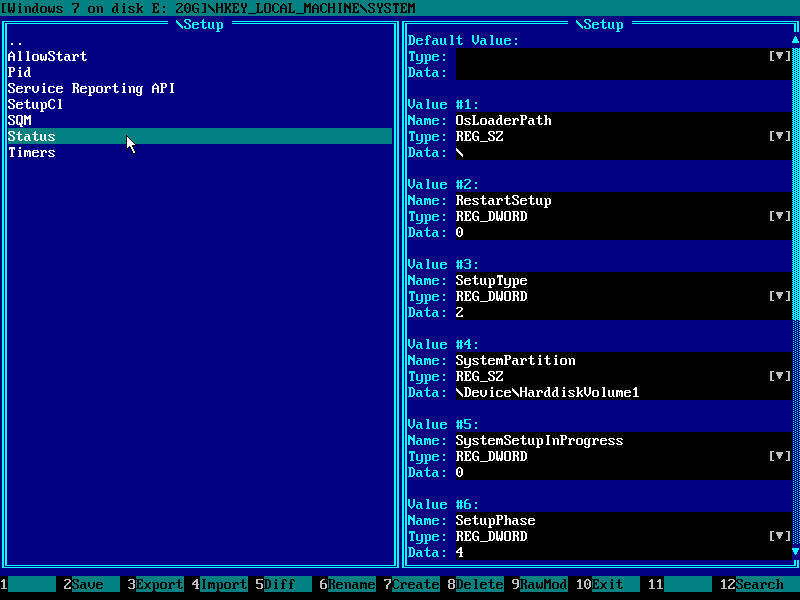Click the REG_SZ type of SystemPartition
The width and height of the screenshot is (800, 600).
480,377
